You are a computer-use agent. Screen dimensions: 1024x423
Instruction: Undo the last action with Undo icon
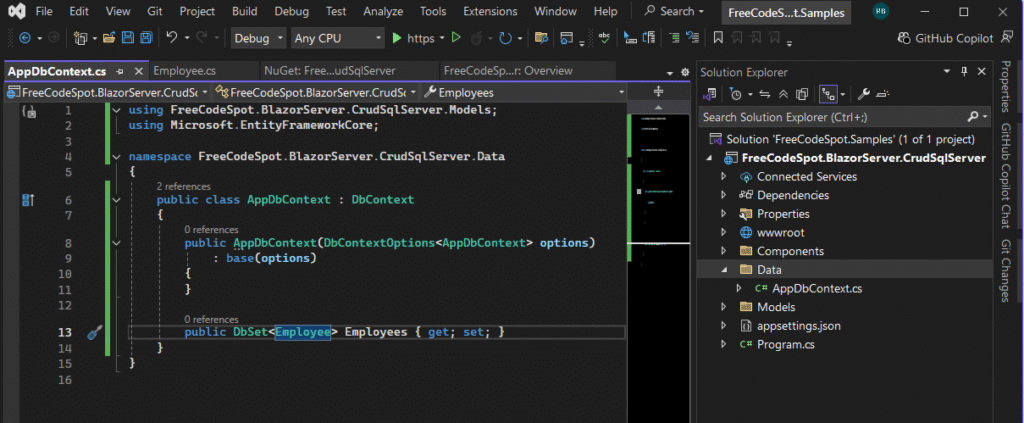172,38
